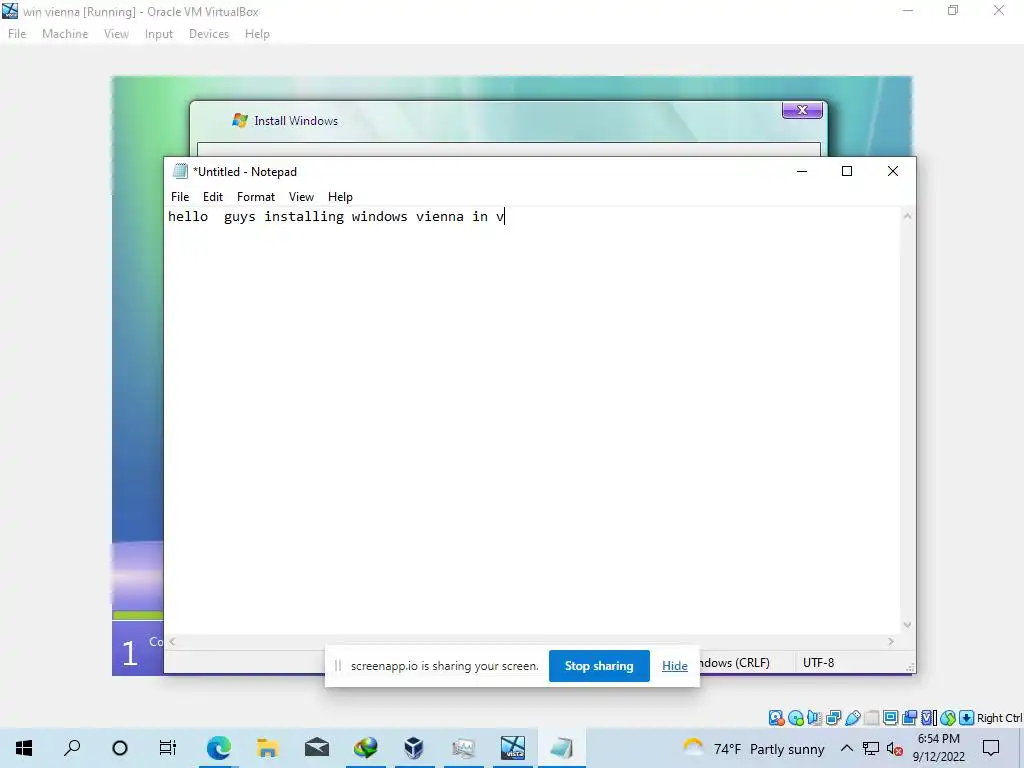This screenshot has height=768, width=1024.
Task: Launch Microsoft Edge from the taskbar
Action: coord(219,748)
